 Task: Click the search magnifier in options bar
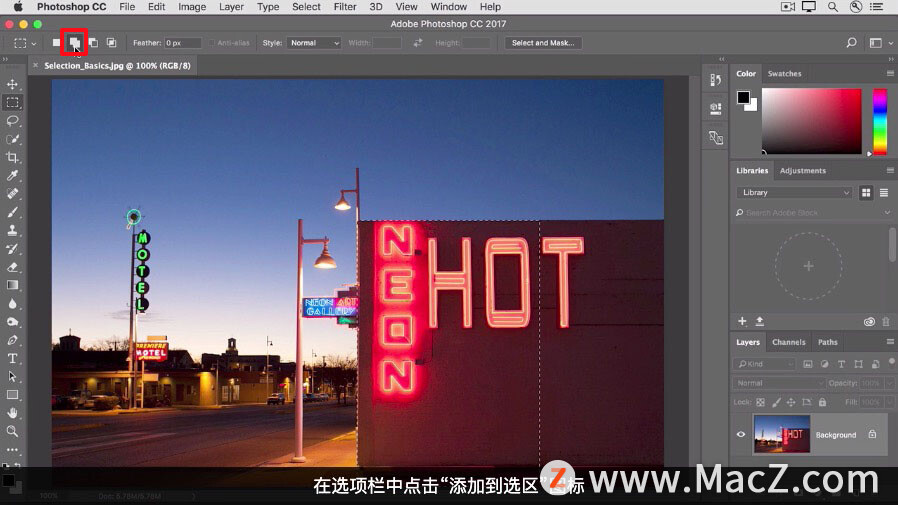851,42
